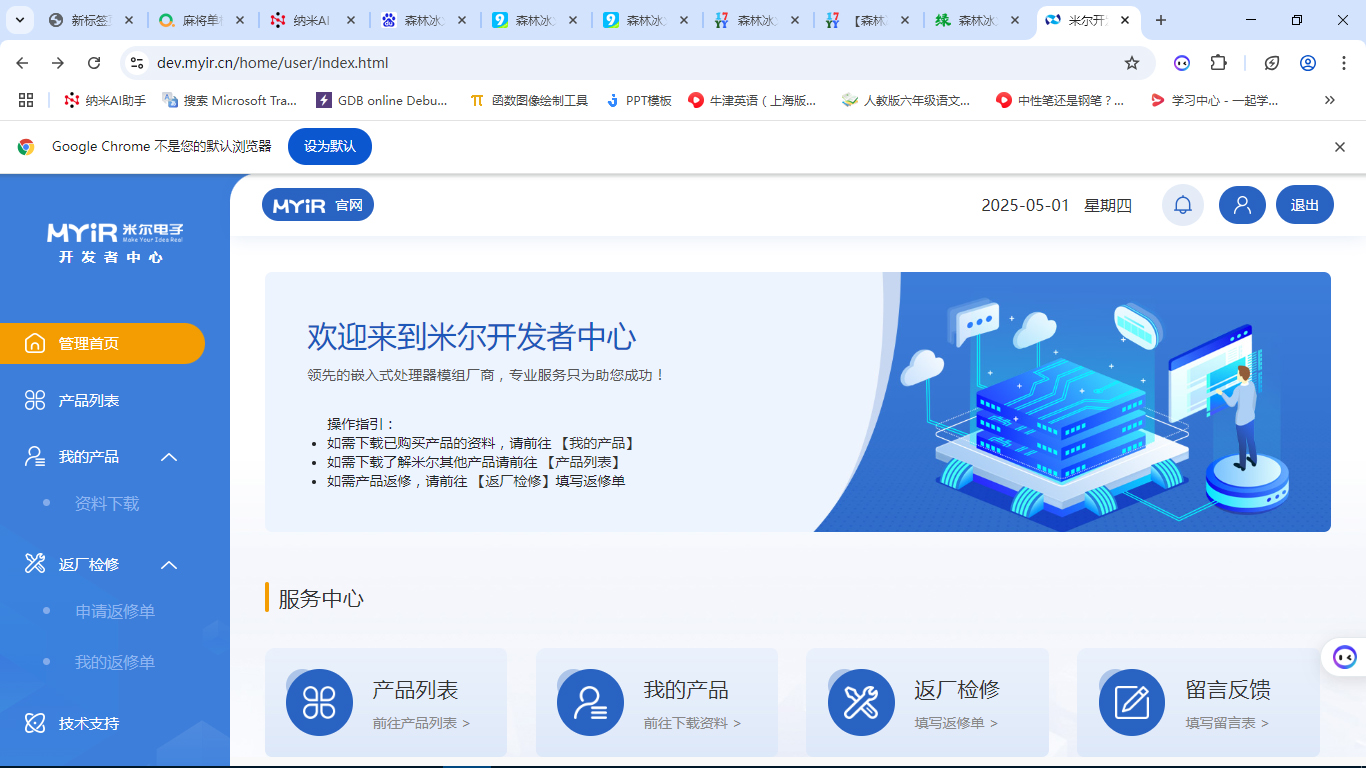Follow the 填写留言表 > link
The image size is (1366, 768).
click(x=1227, y=723)
